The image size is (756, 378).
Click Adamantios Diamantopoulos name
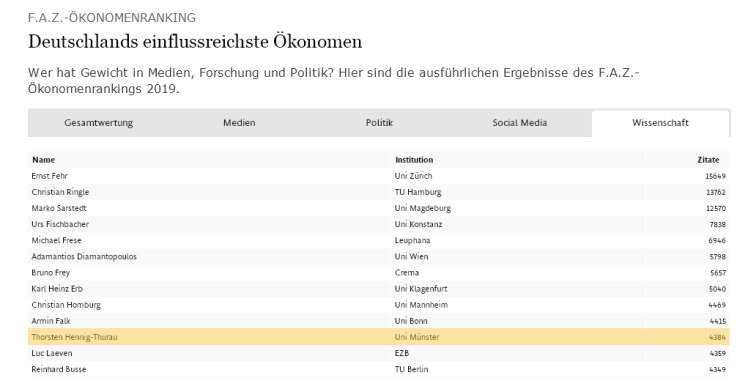click(x=84, y=256)
